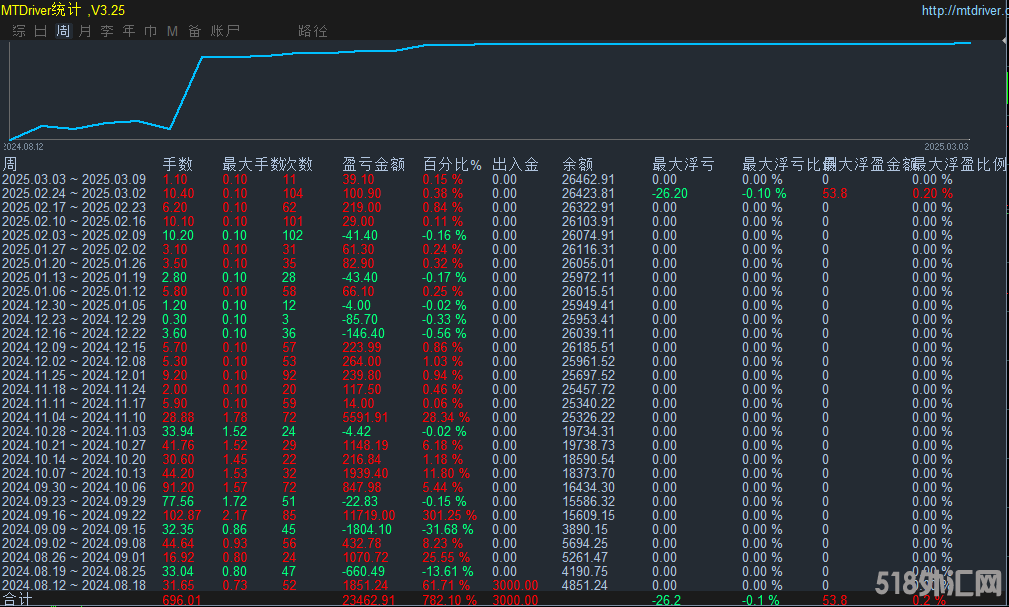1009x607 pixels.
Task: Click the balance value 15609.15
Action: coord(588,516)
